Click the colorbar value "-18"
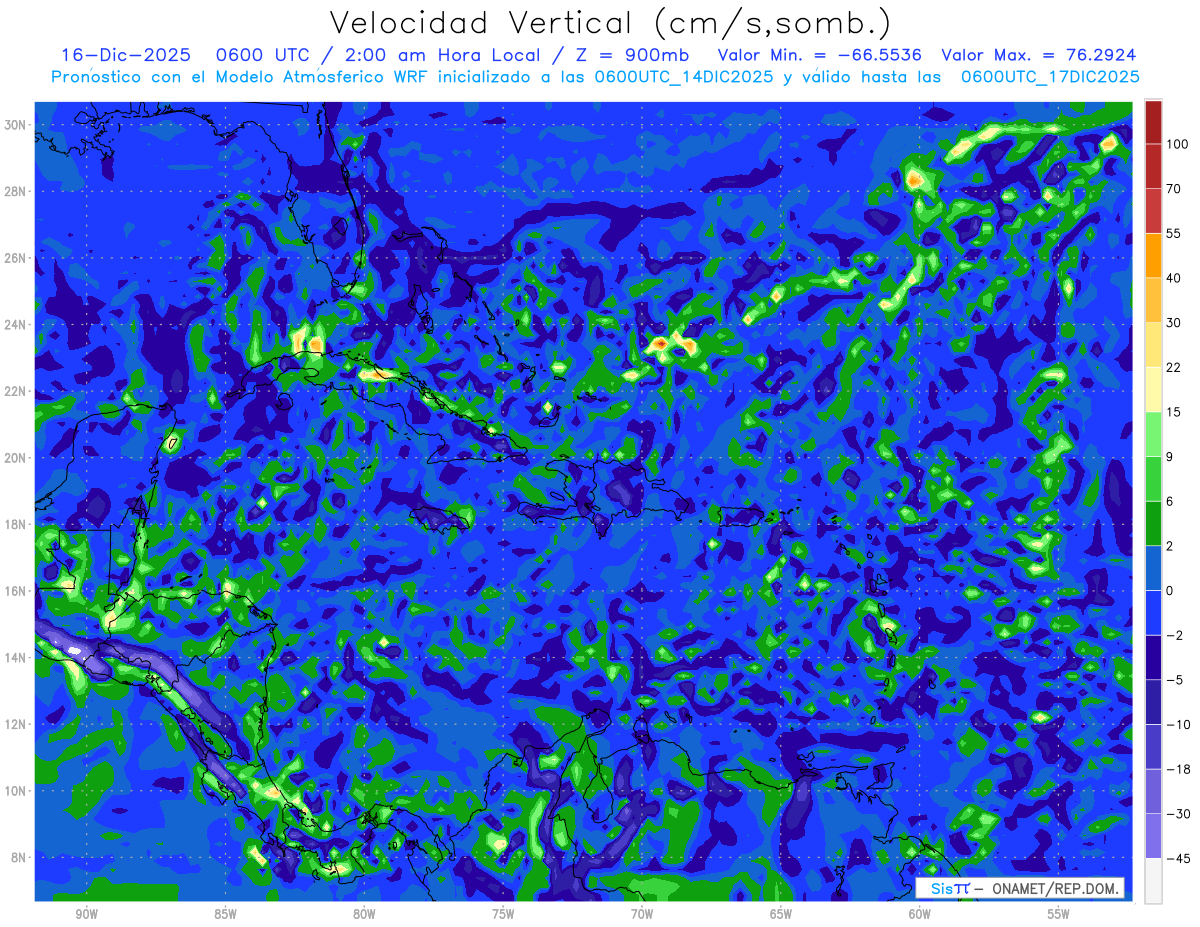Image resolution: width=1200 pixels, height=927 pixels. [x=1177, y=769]
